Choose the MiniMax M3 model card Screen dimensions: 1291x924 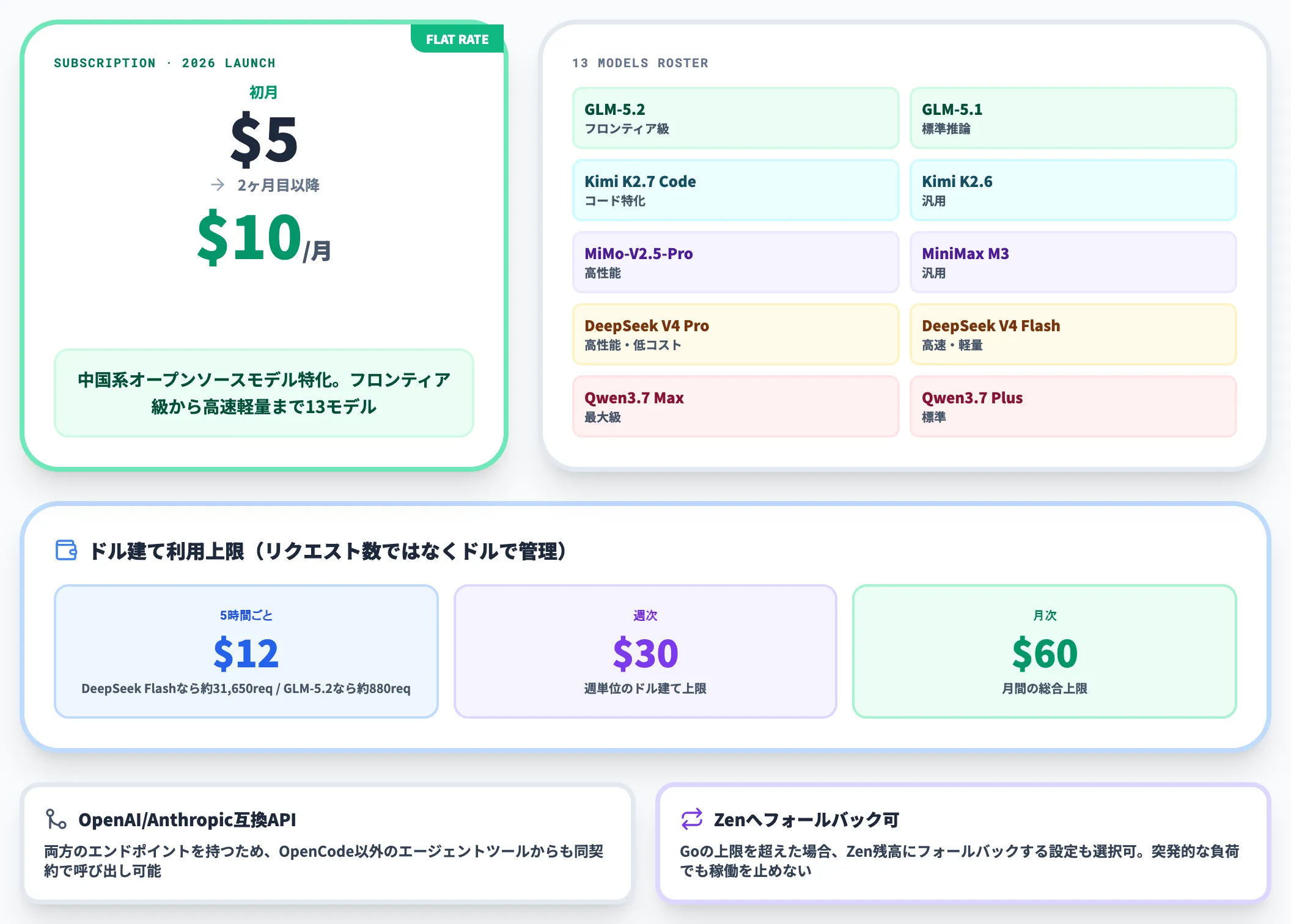tap(1073, 262)
